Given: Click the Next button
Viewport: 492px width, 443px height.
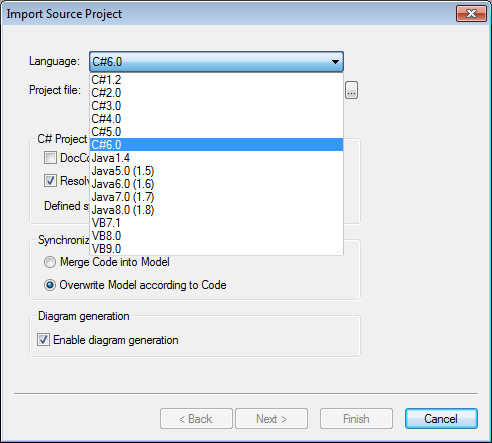Looking at the screenshot, I should (x=271, y=419).
